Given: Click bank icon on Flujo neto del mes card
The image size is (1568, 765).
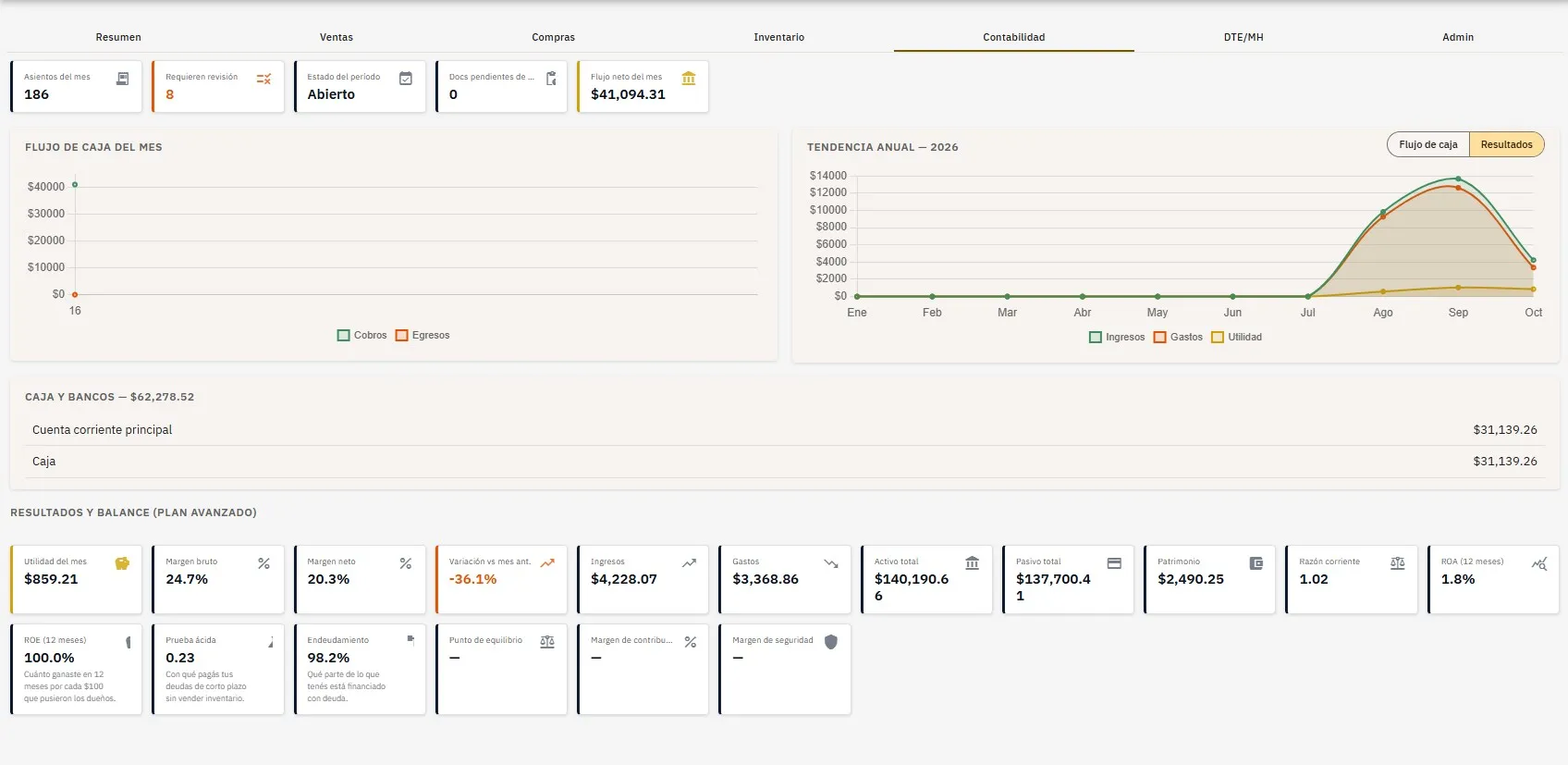Looking at the screenshot, I should coord(689,79).
